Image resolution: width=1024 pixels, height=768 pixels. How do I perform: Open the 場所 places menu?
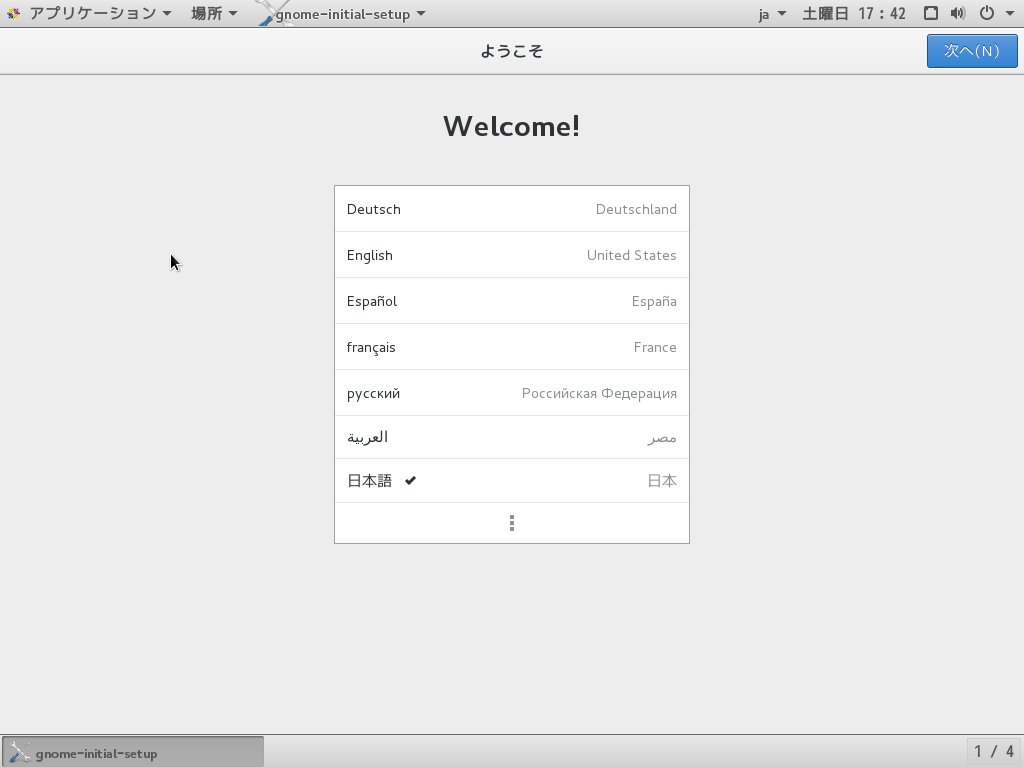(x=213, y=13)
